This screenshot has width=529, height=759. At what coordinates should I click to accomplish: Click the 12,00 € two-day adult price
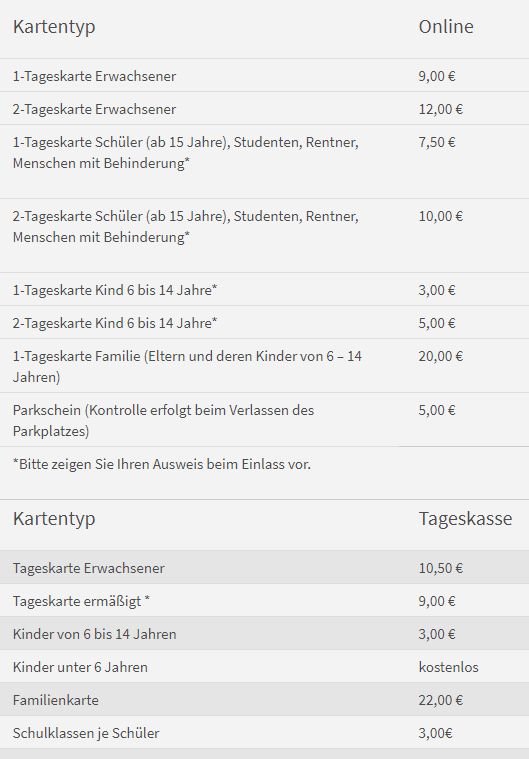click(440, 109)
